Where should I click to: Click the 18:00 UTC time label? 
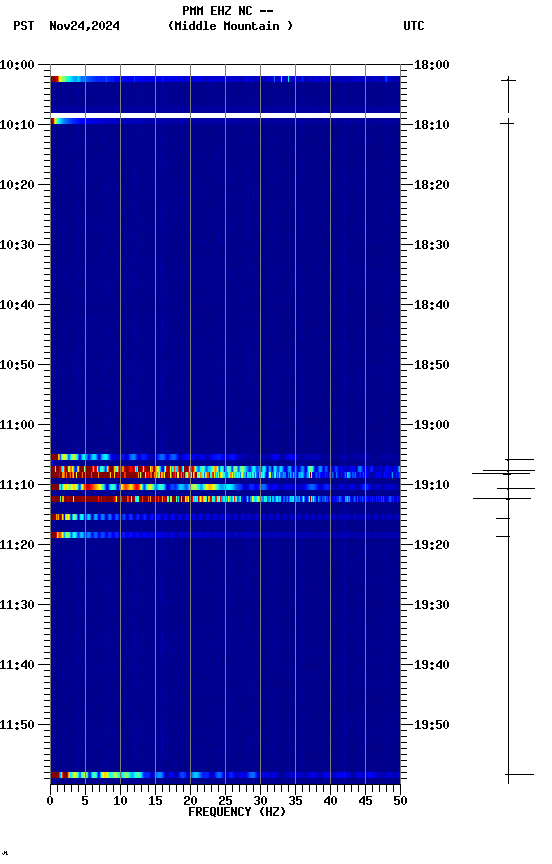(x=432, y=65)
